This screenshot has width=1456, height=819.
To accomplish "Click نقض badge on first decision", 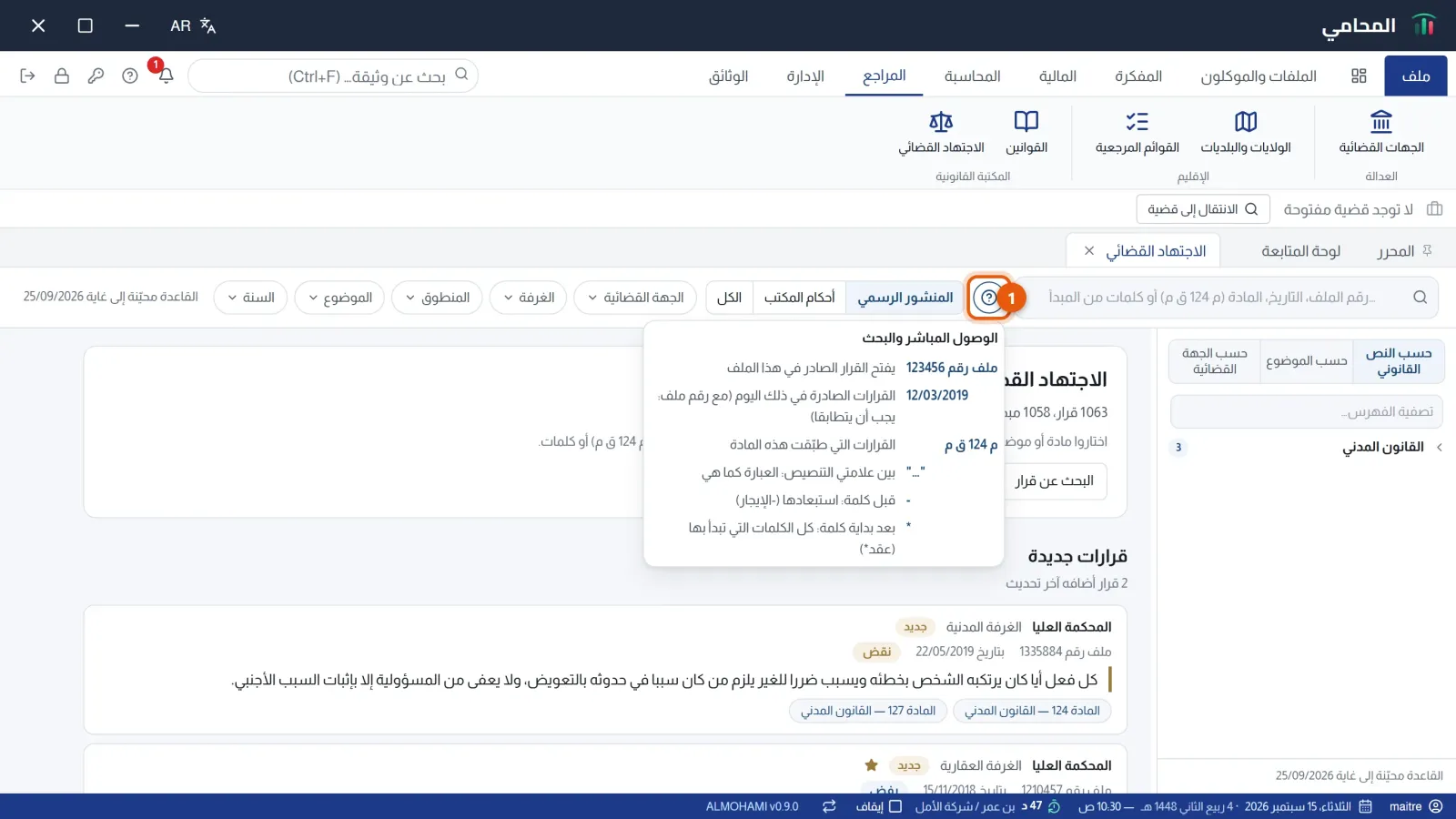I will (877, 652).
